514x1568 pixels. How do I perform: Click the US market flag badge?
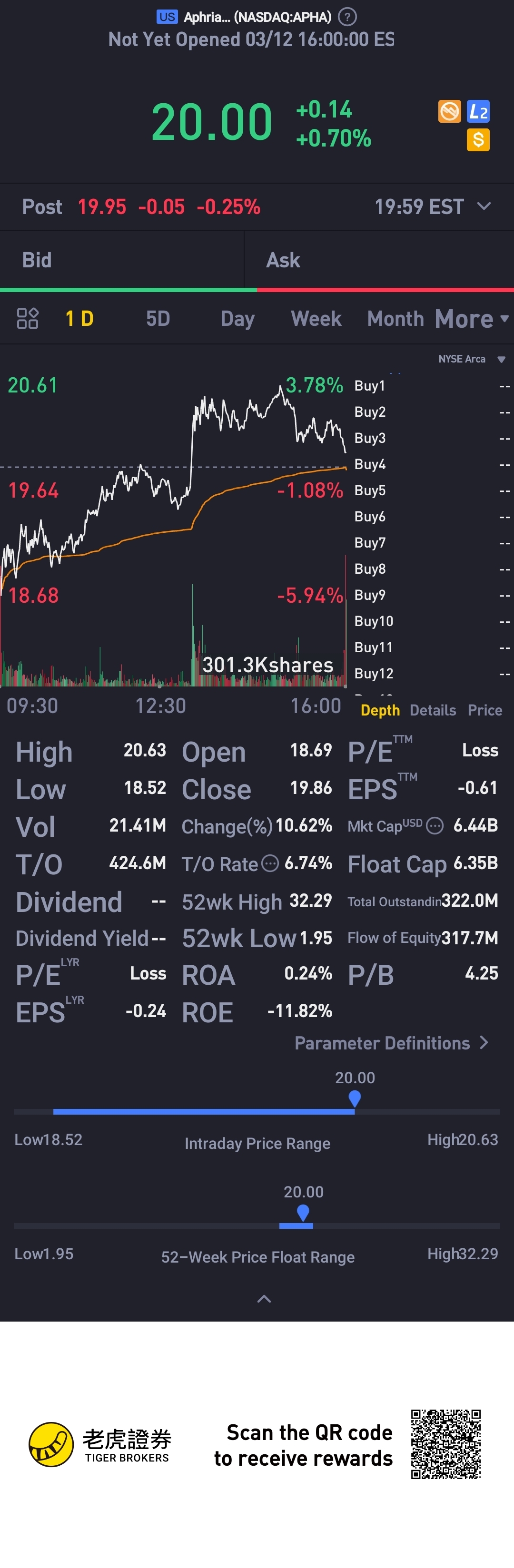pos(167,17)
